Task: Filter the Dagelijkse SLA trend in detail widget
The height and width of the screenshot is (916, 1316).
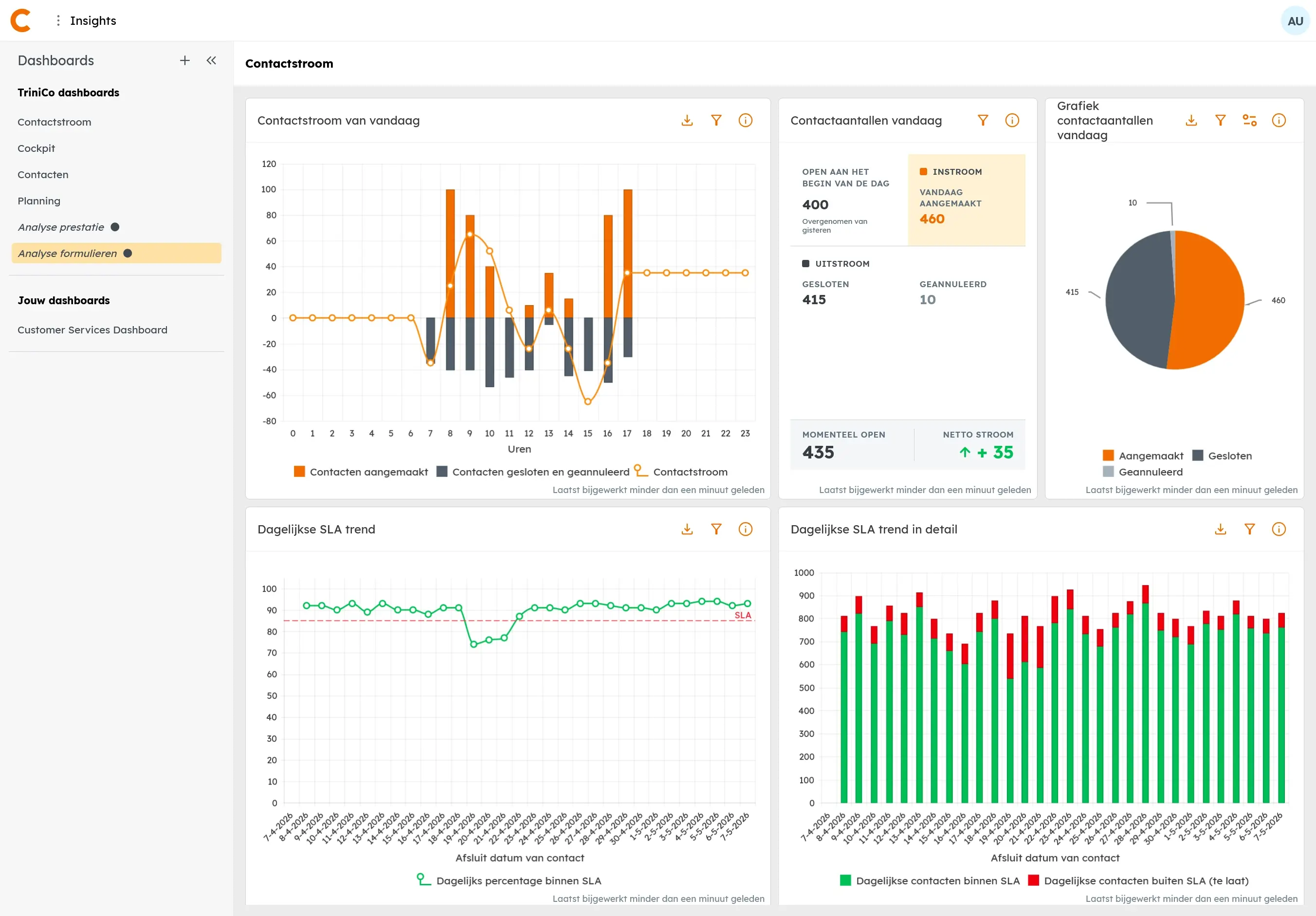Action: pos(1249,529)
